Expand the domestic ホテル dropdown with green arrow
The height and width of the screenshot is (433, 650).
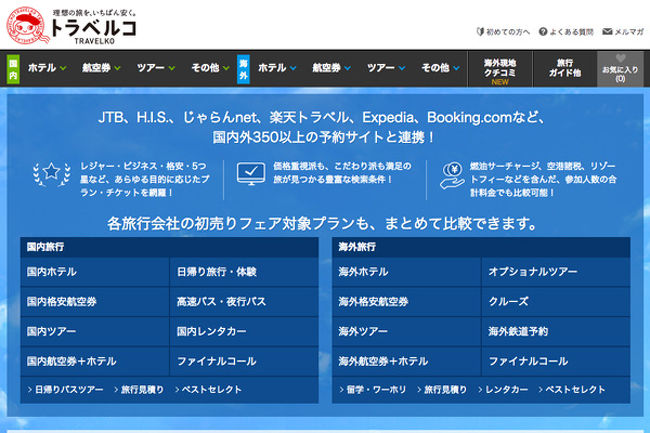[x=47, y=68]
